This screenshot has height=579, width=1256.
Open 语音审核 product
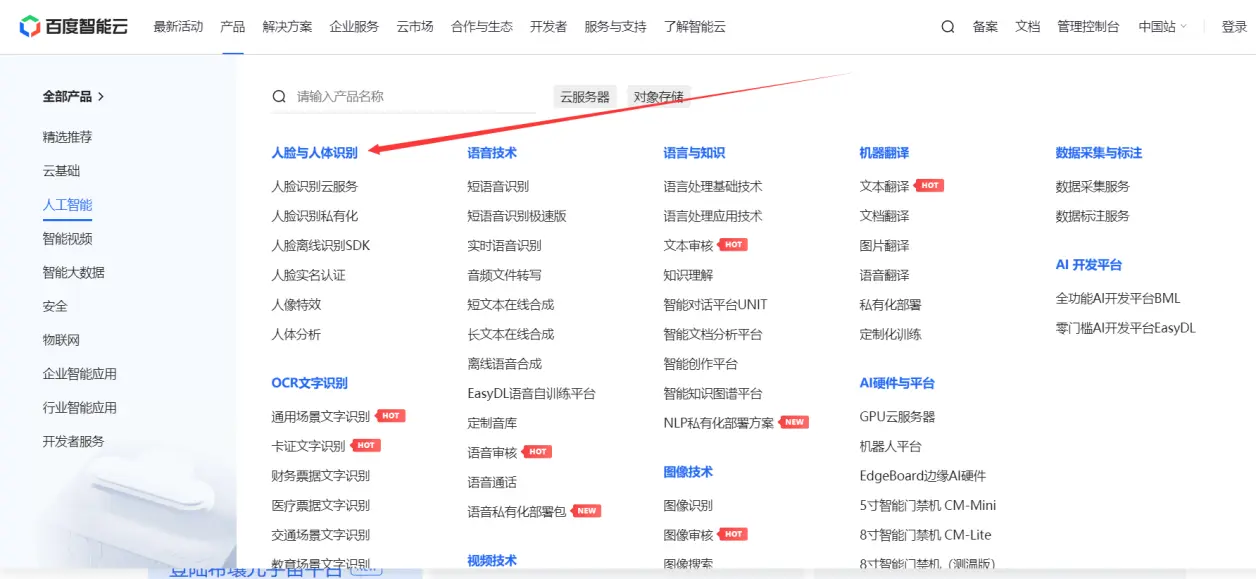[492, 452]
